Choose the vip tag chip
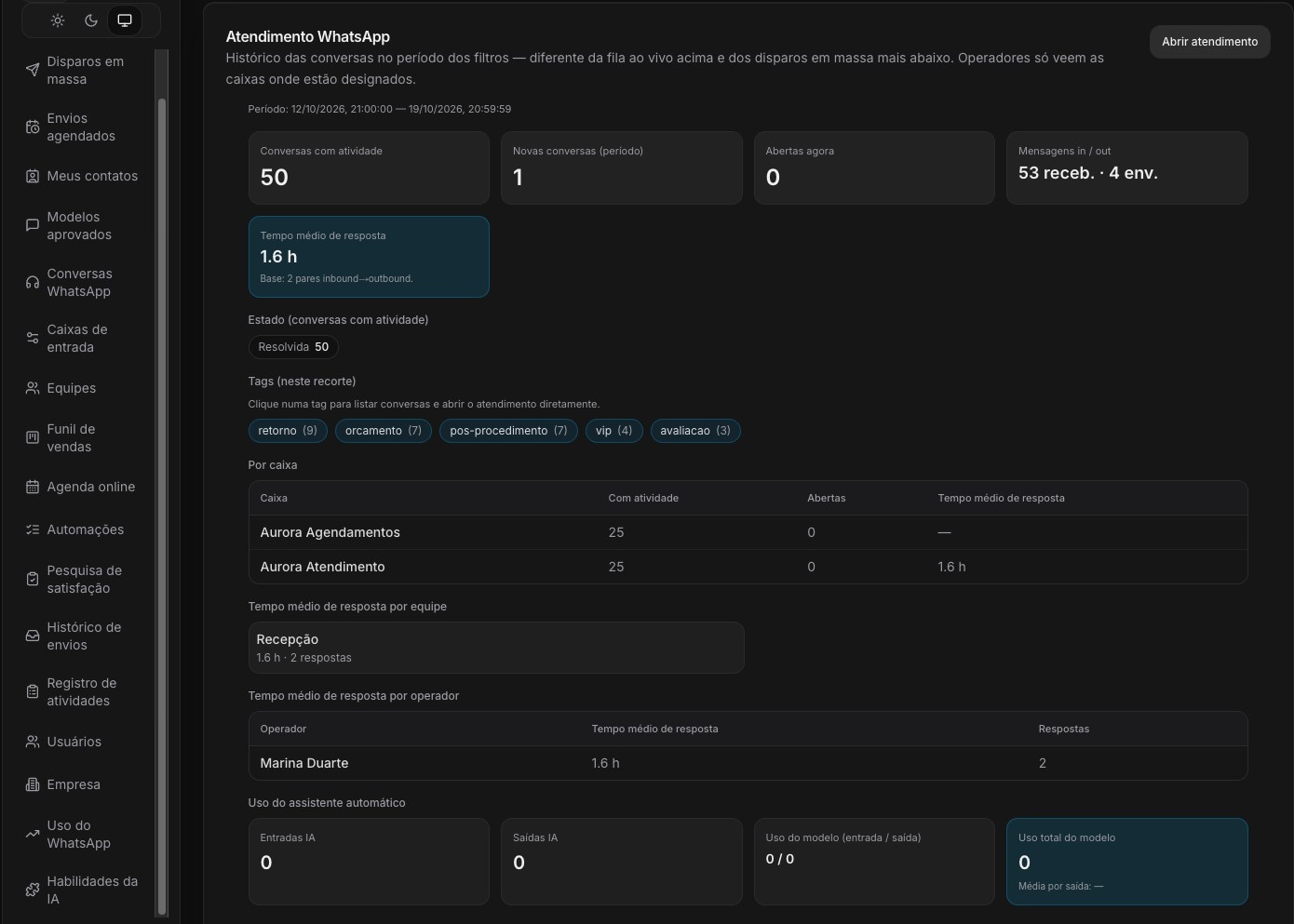This screenshot has height=924, width=1294. (x=614, y=431)
